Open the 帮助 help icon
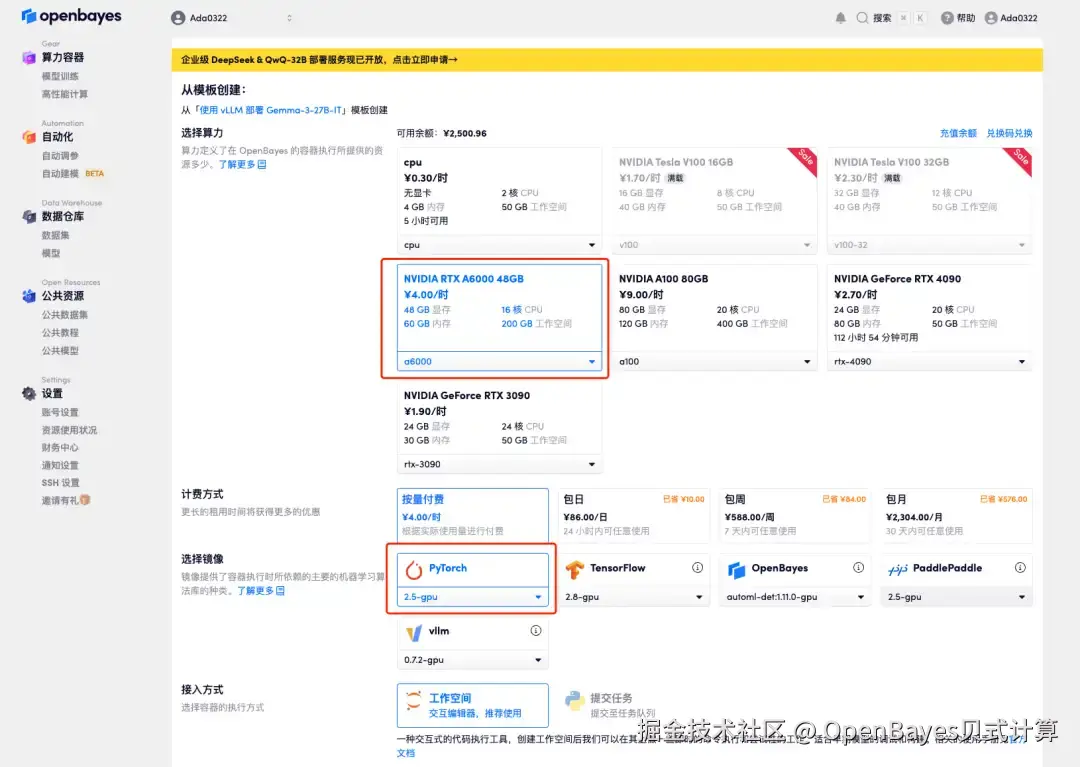 click(x=947, y=18)
